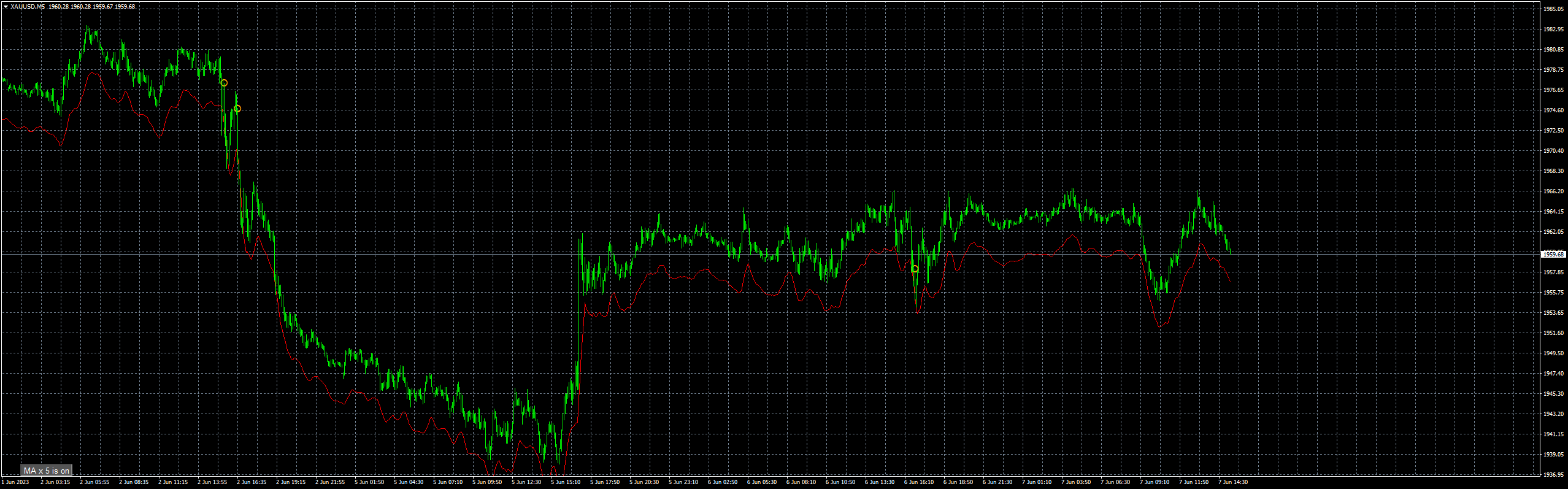This screenshot has height=489, width=1568.
Task: Click the '5 Jun 04:30' time label
Action: point(409,482)
